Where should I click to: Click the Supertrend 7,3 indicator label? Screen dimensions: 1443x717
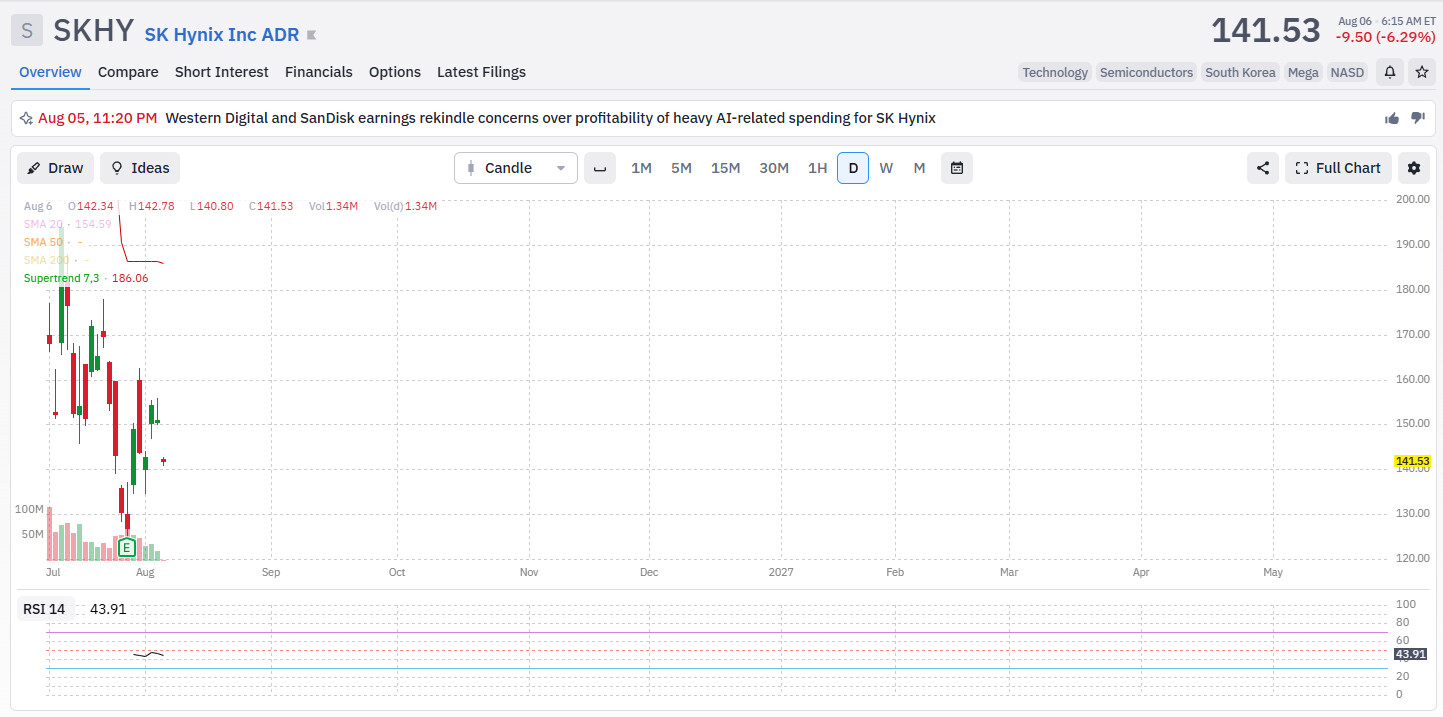[61, 278]
